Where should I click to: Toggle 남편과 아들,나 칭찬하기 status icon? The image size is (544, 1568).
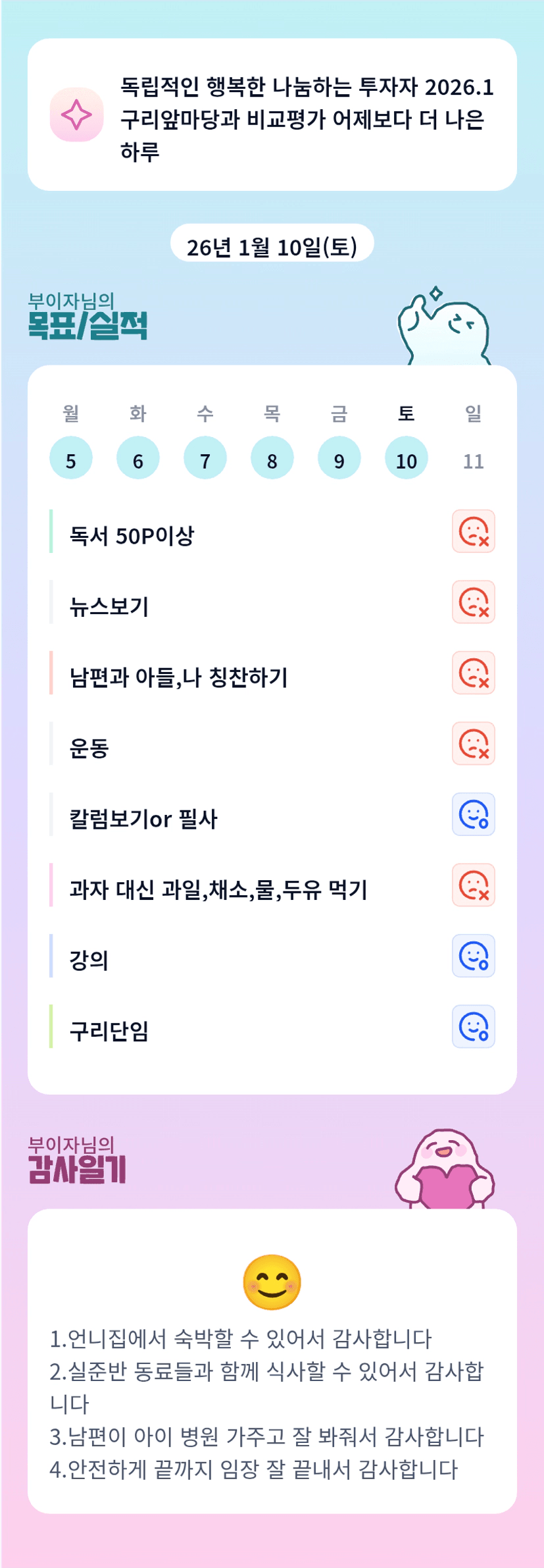click(473, 673)
